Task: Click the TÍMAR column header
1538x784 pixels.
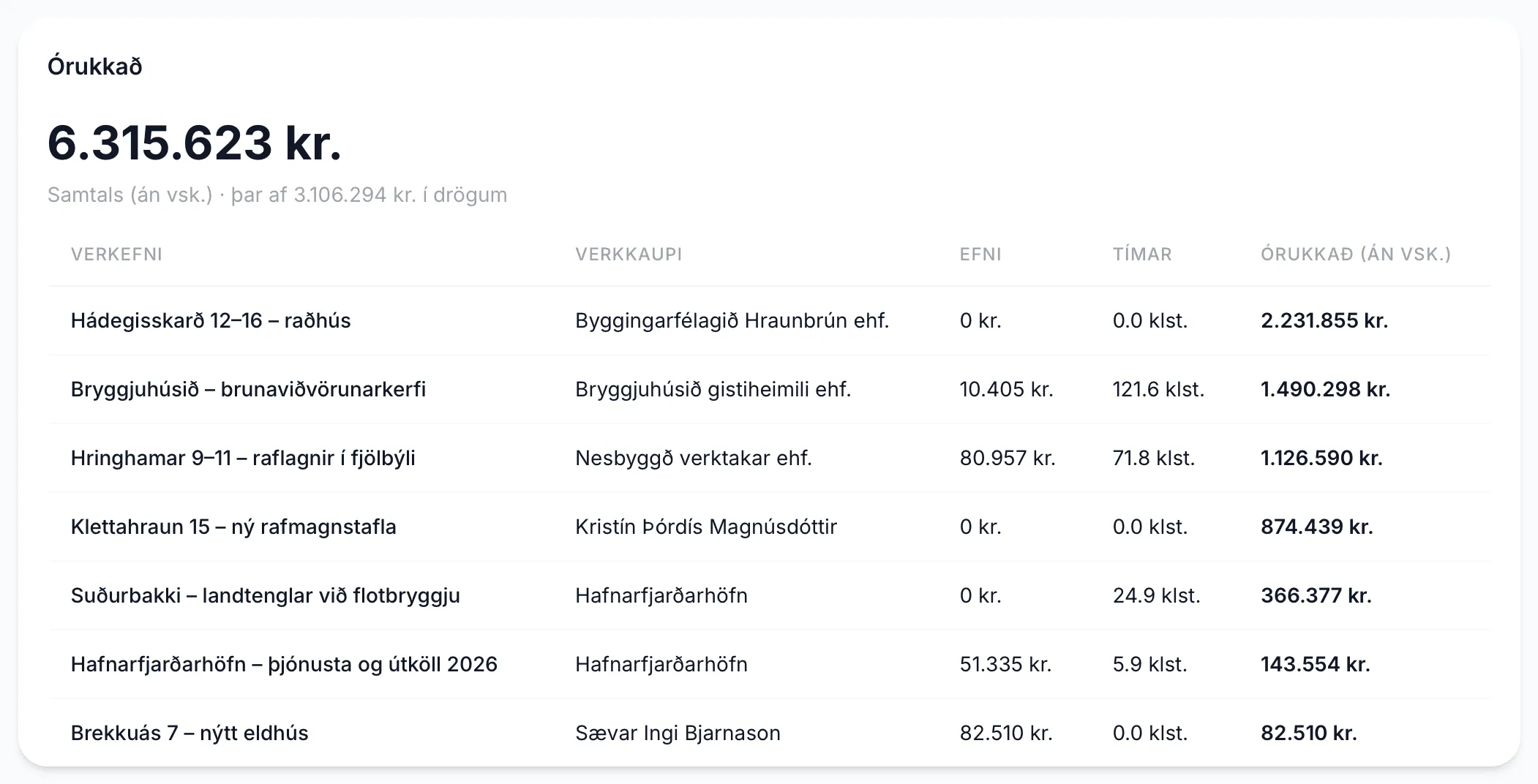Action: [1142, 254]
